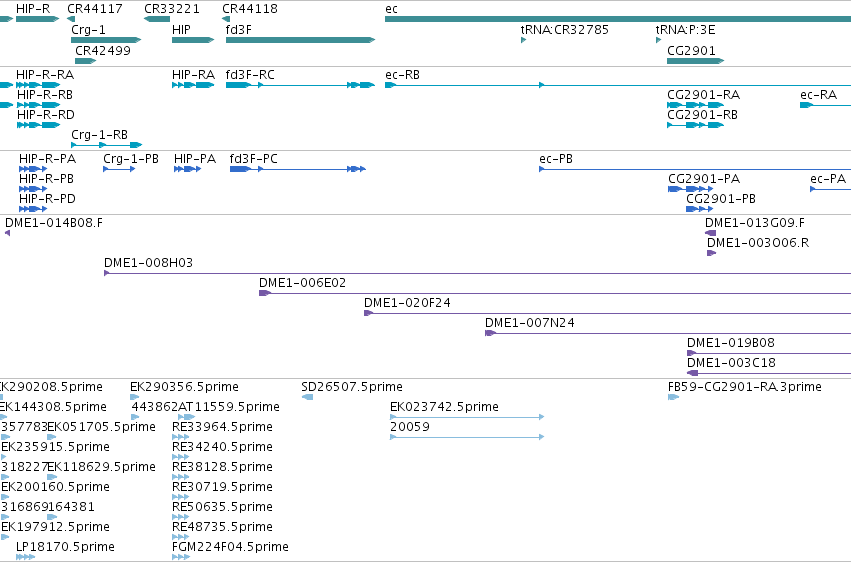
Task: Click EST label RE38128.5prime
Action: [222, 467]
